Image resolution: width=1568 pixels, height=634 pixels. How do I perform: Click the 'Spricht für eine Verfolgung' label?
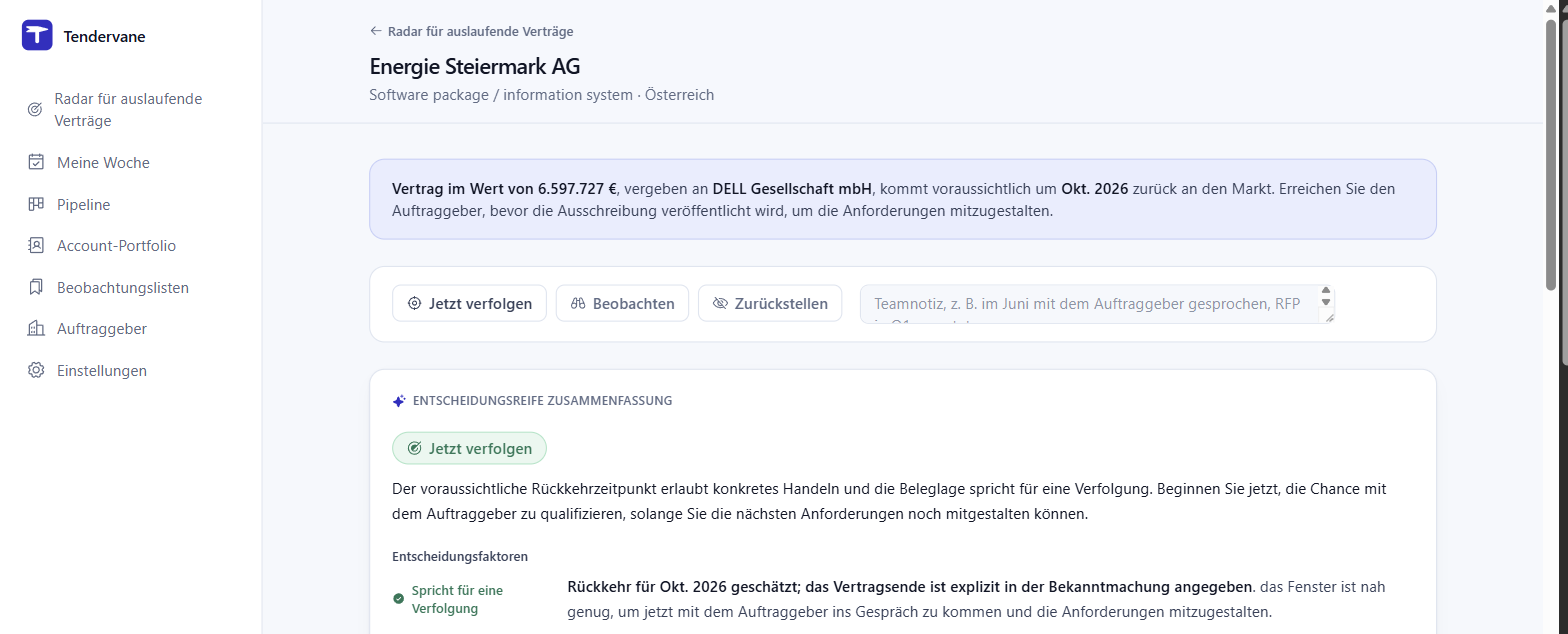click(x=457, y=599)
